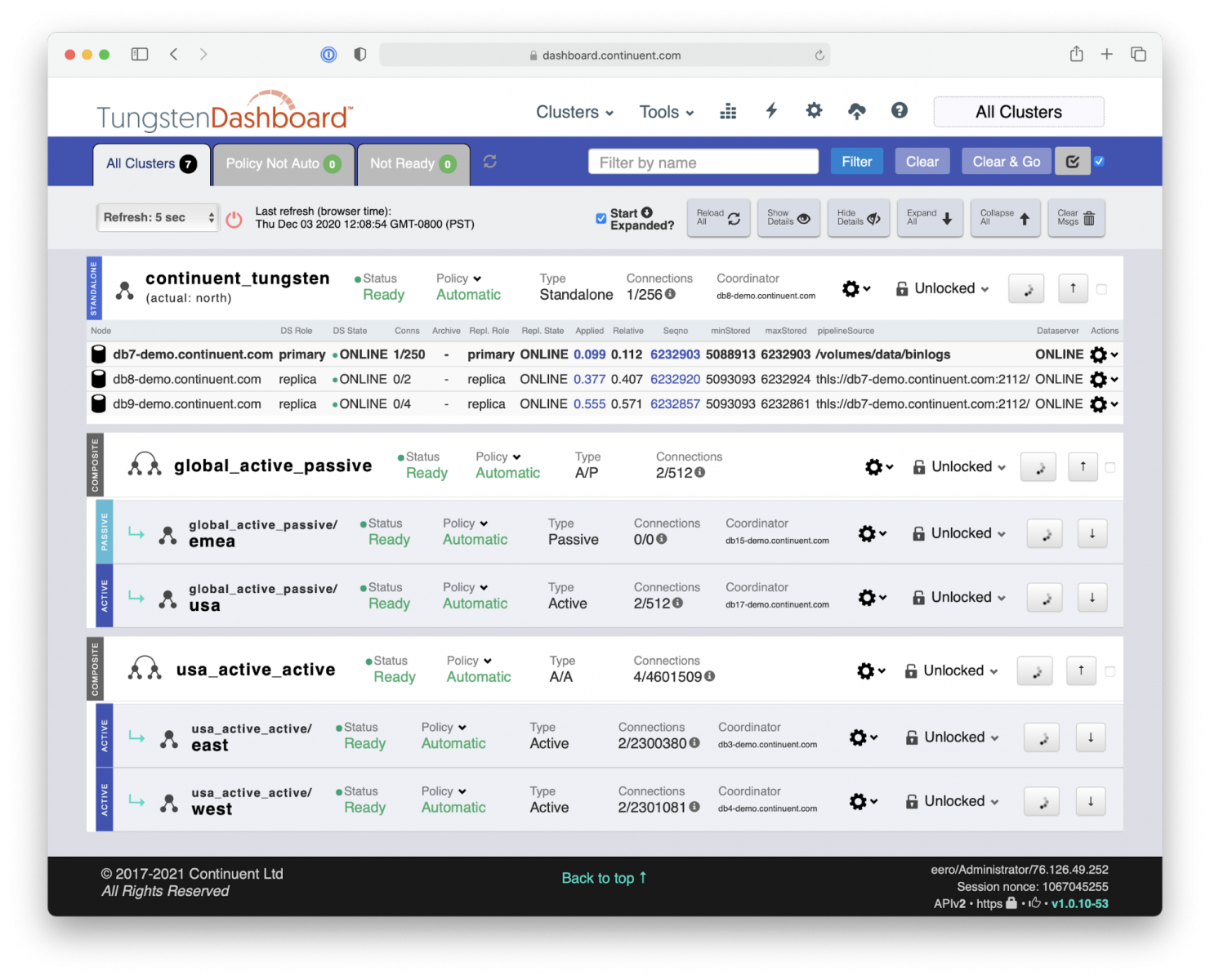Screen dimensions: 1210x980
Task: Open Unlocked dropdown for usa cluster
Action: (x=959, y=597)
